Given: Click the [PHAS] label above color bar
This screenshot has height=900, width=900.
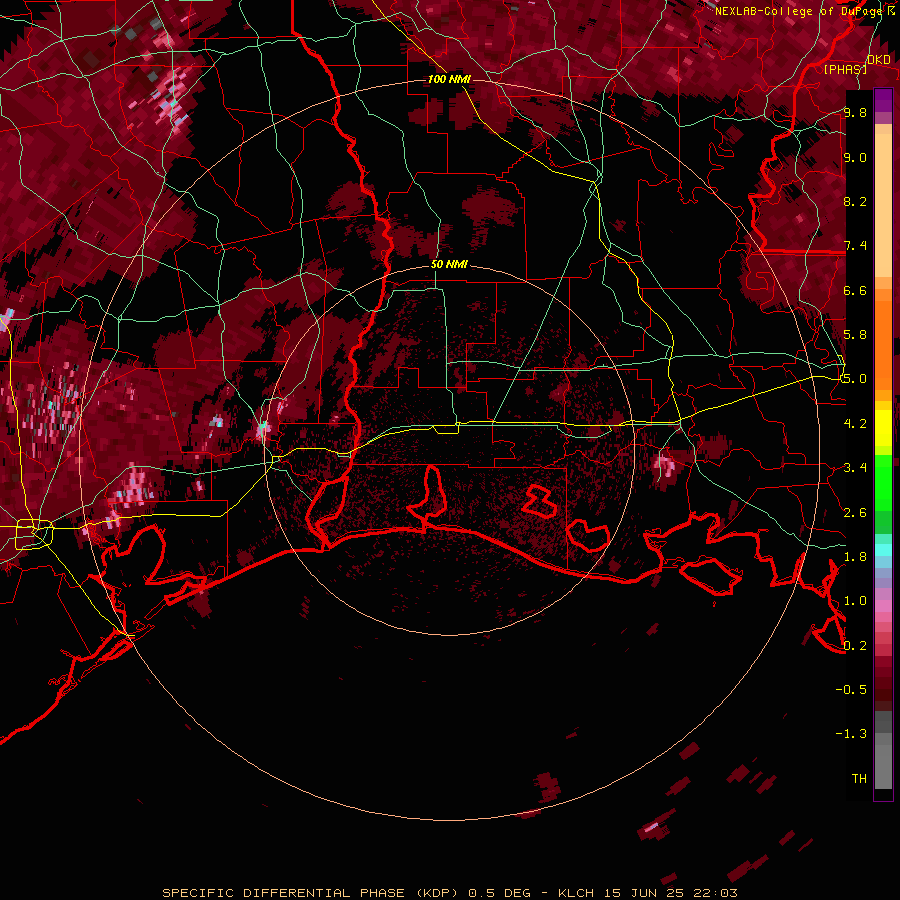Looking at the screenshot, I should (x=845, y=69).
